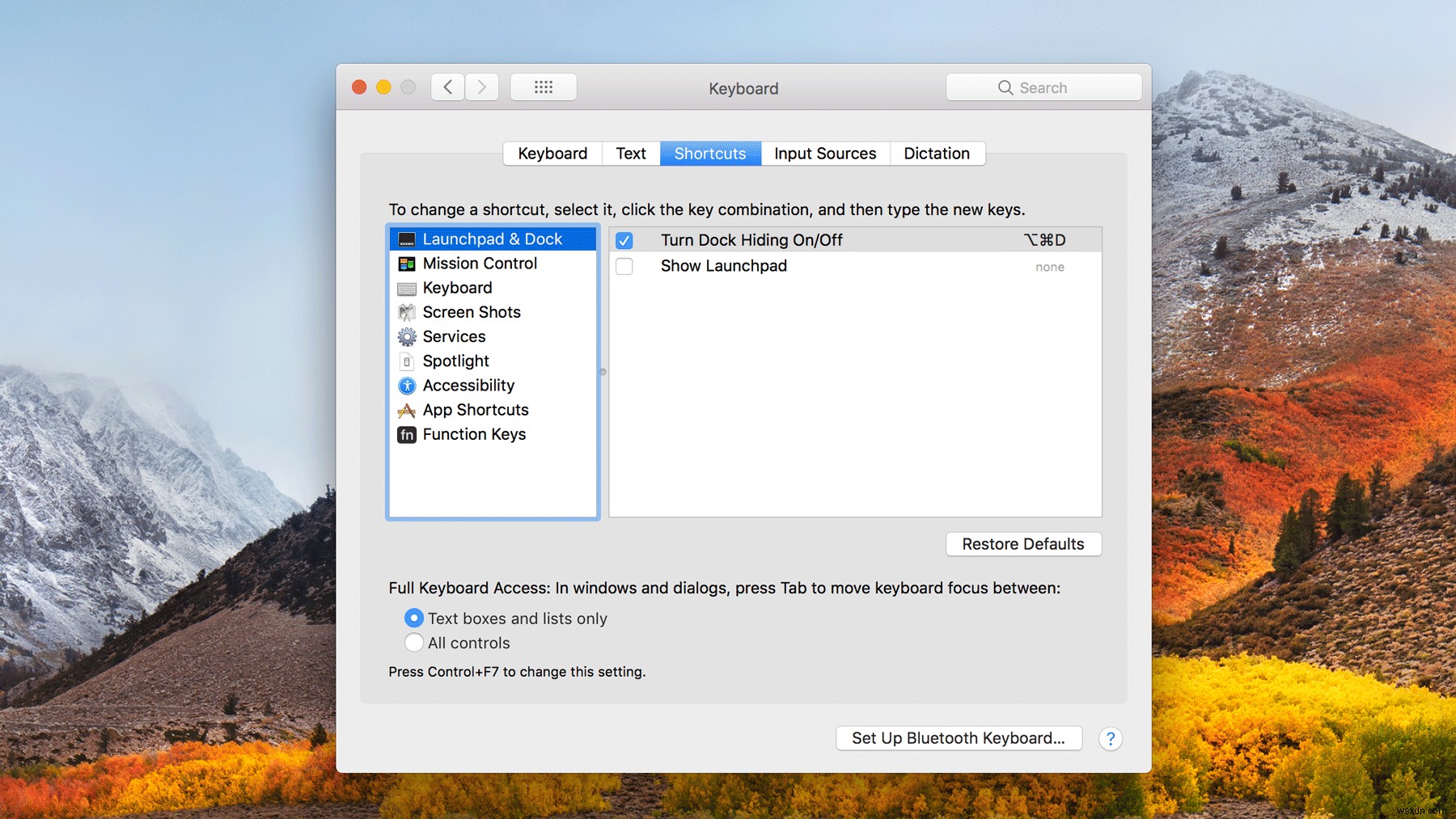The image size is (1456, 819).
Task: Click the Show All grid icon
Action: click(x=543, y=87)
